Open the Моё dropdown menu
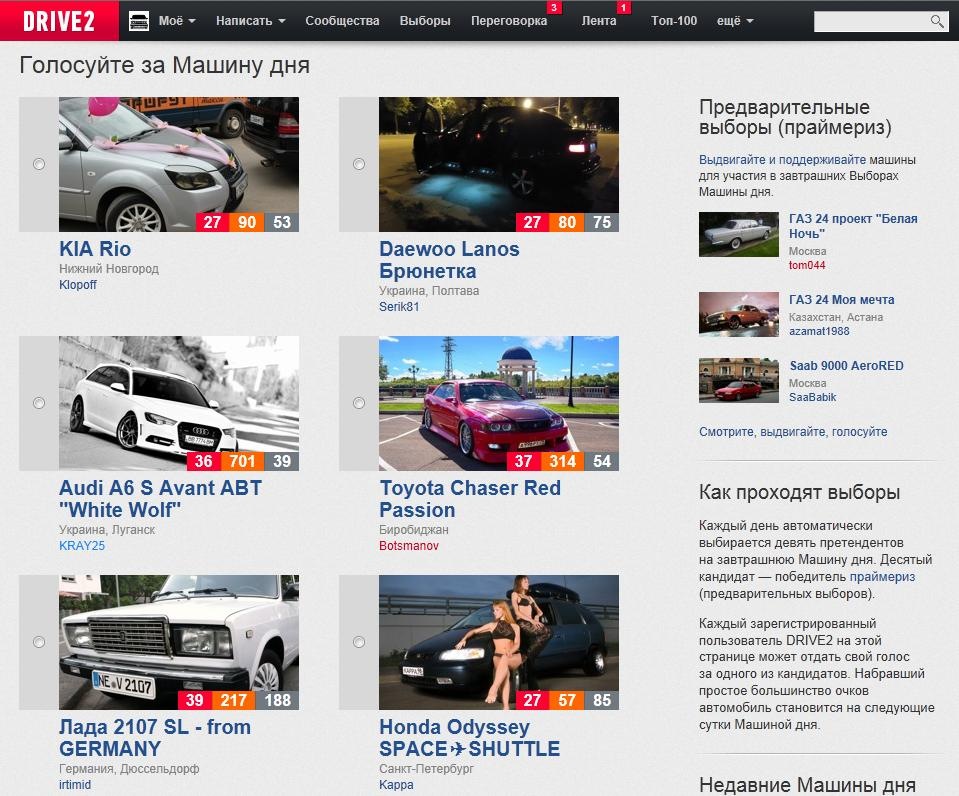The height and width of the screenshot is (796, 959). coord(172,19)
